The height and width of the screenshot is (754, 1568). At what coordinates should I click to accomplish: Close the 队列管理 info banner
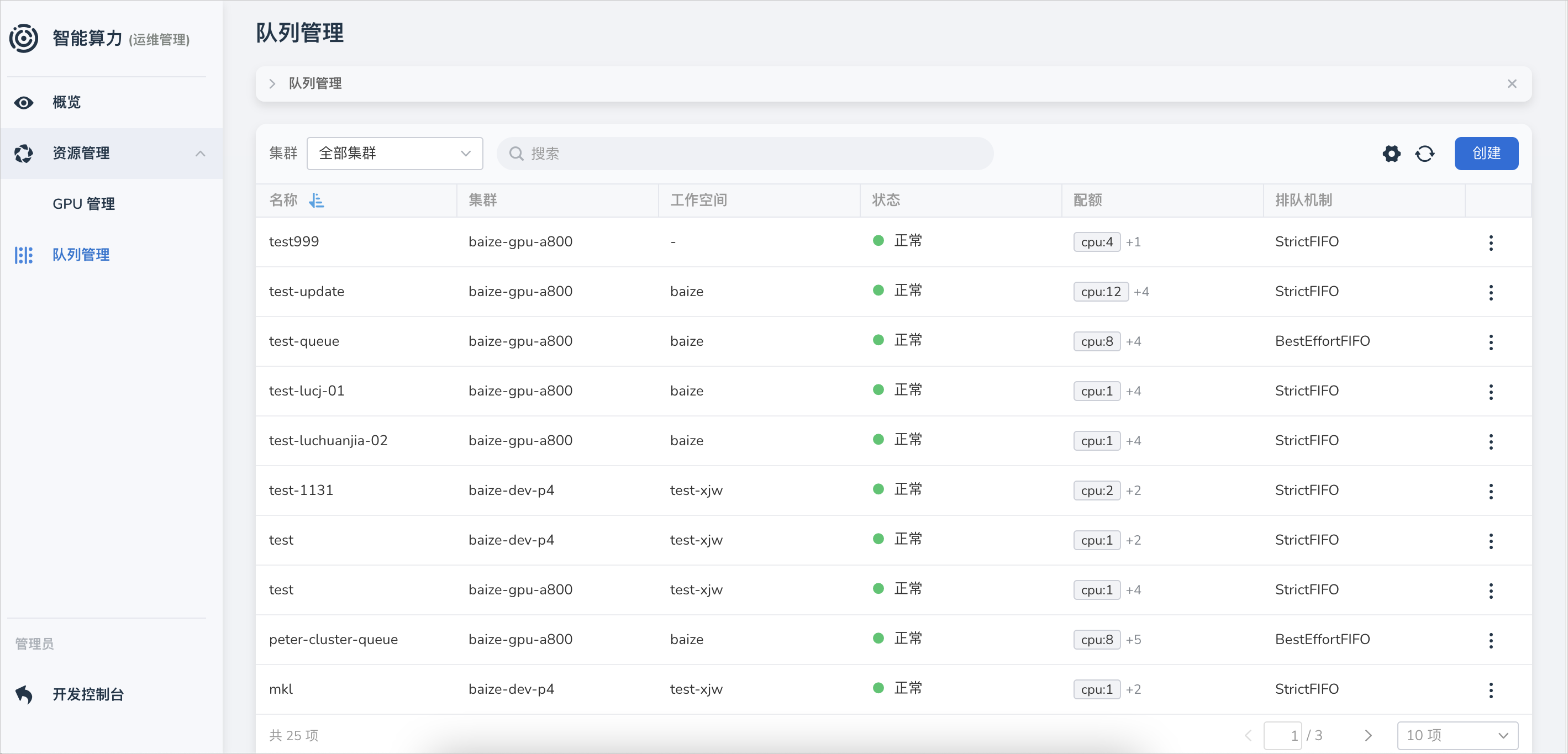[x=1512, y=84]
